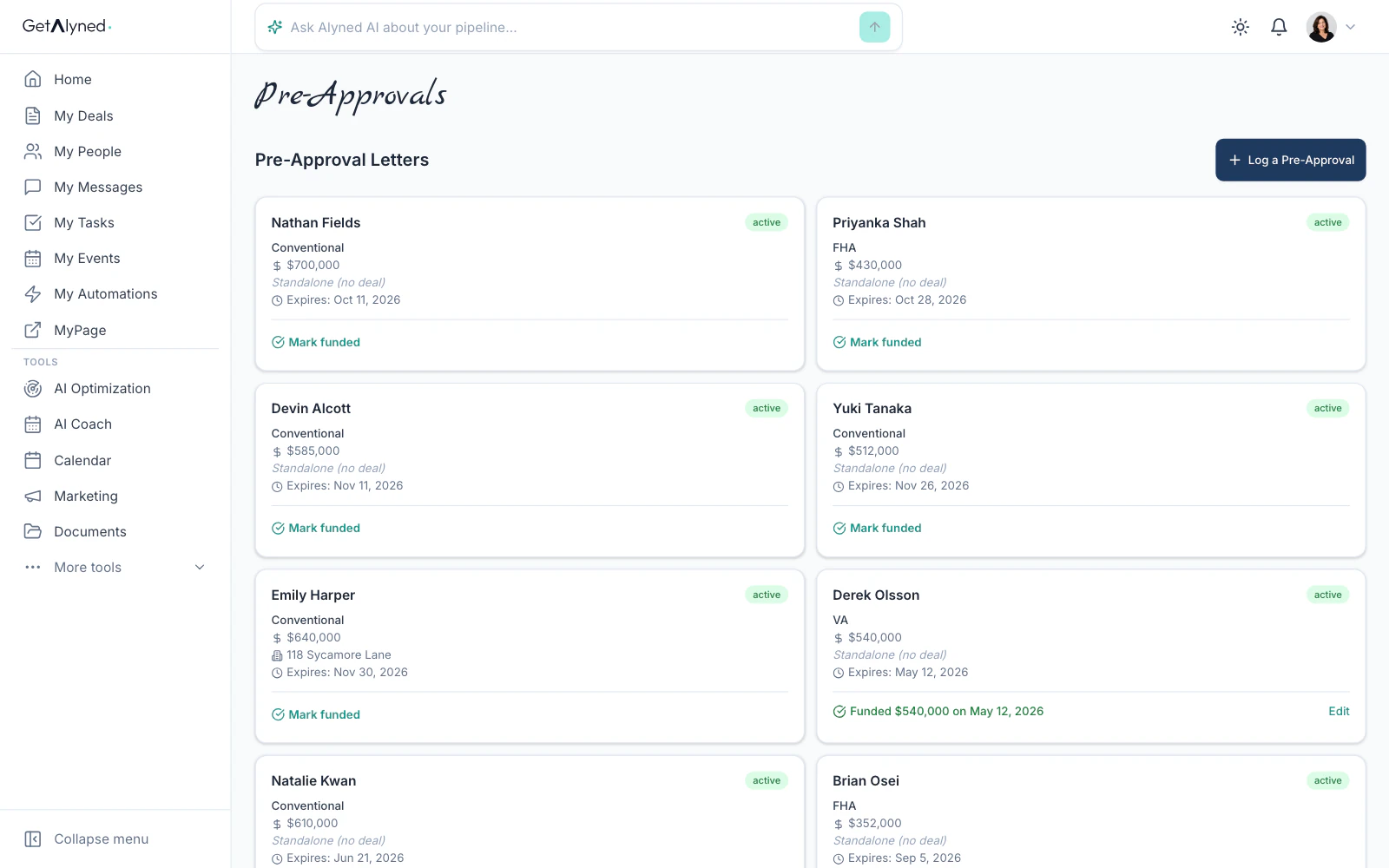Image resolution: width=1389 pixels, height=868 pixels.
Task: Mark Yuki Tanaka pre-approval funded
Action: point(877,528)
